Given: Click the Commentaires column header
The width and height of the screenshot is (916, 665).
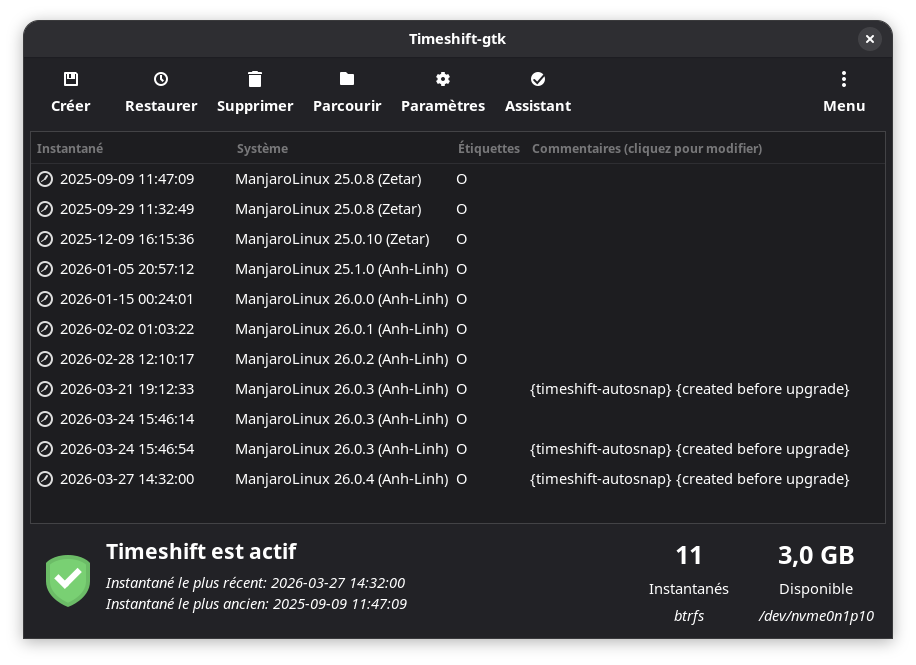Looking at the screenshot, I should click(647, 149).
